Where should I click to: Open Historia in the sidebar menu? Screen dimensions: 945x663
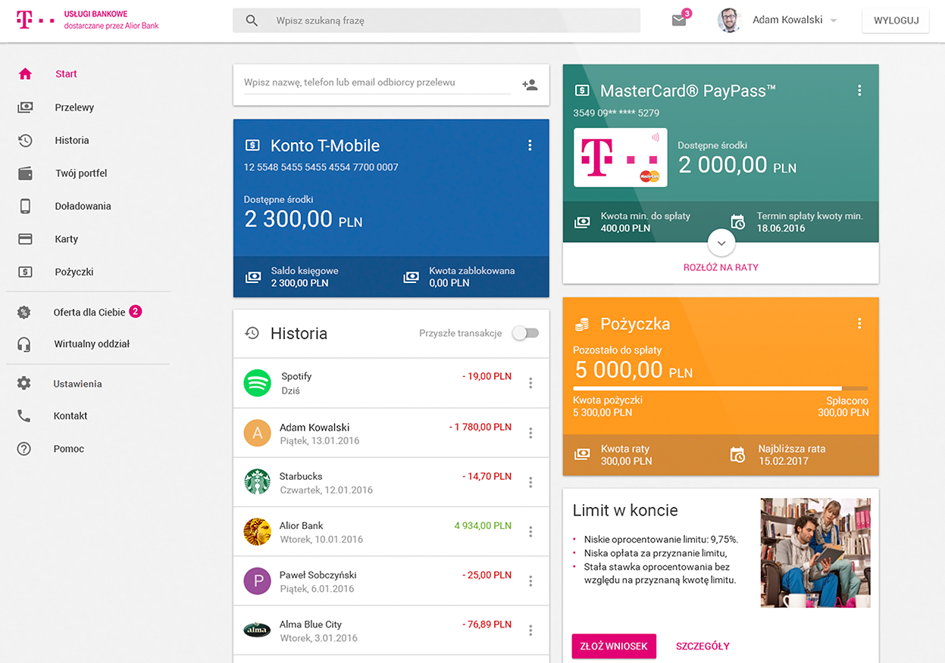point(72,140)
